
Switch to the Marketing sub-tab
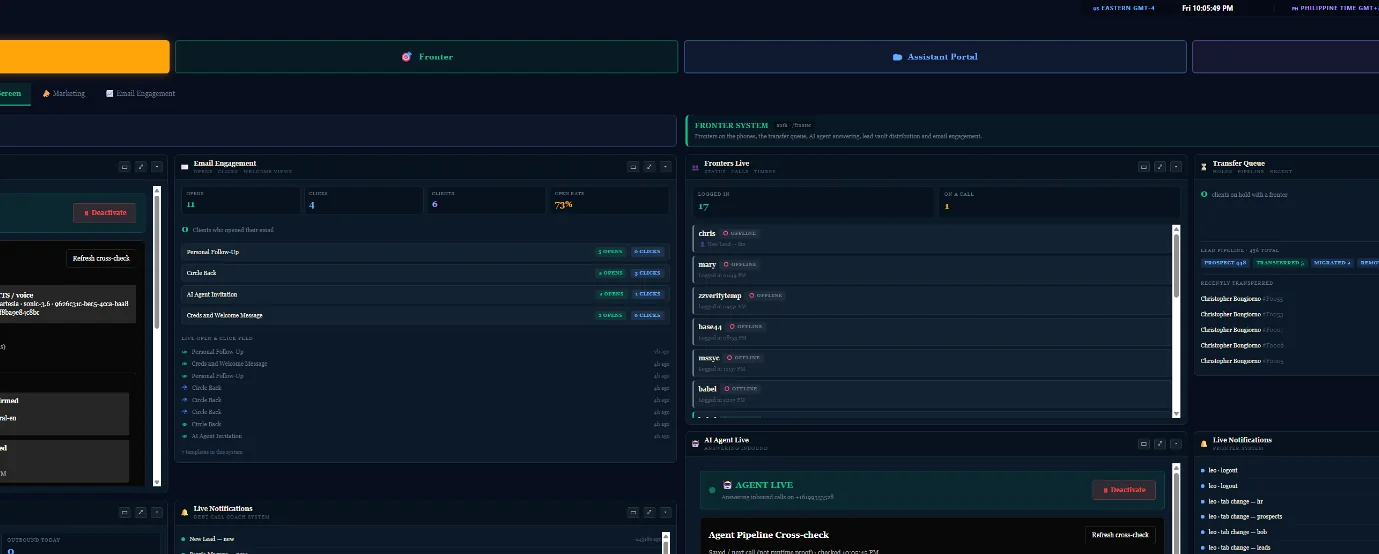64,93
